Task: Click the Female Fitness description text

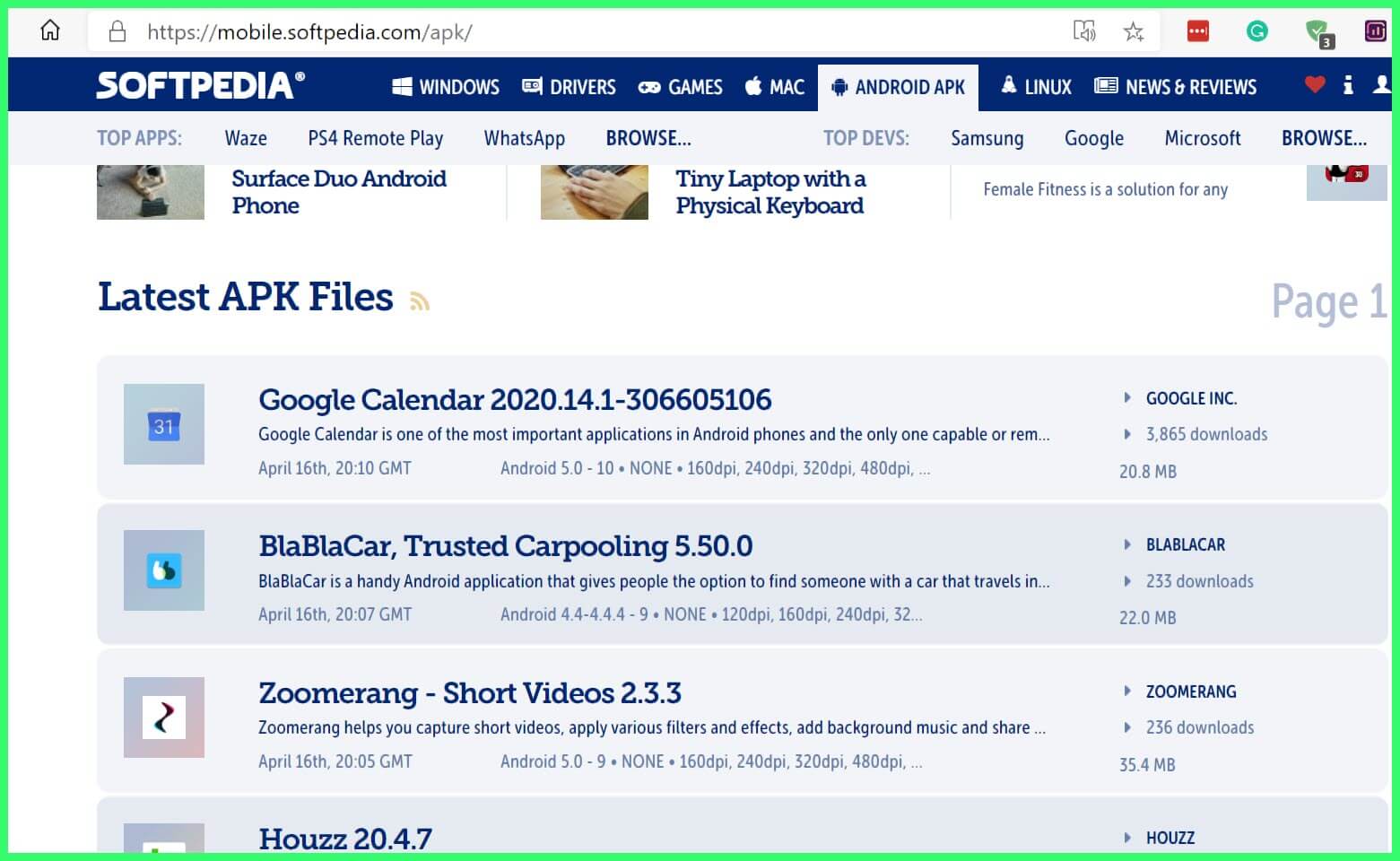Action: [x=1105, y=189]
